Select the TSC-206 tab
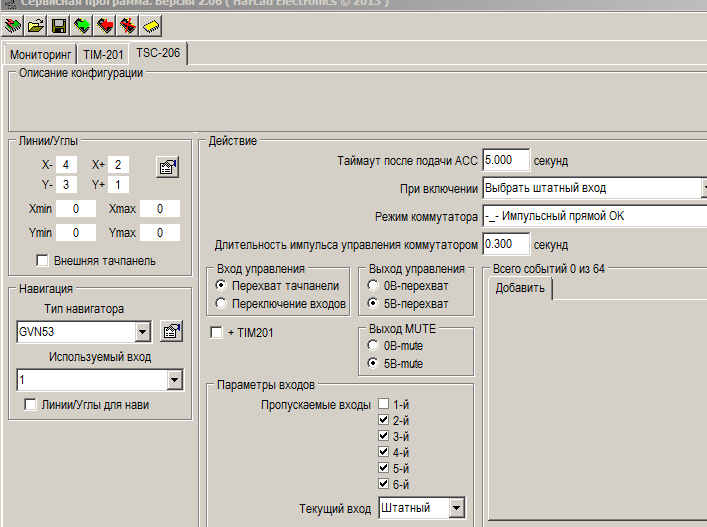Screen dimensions: 707x527 pos(158,53)
